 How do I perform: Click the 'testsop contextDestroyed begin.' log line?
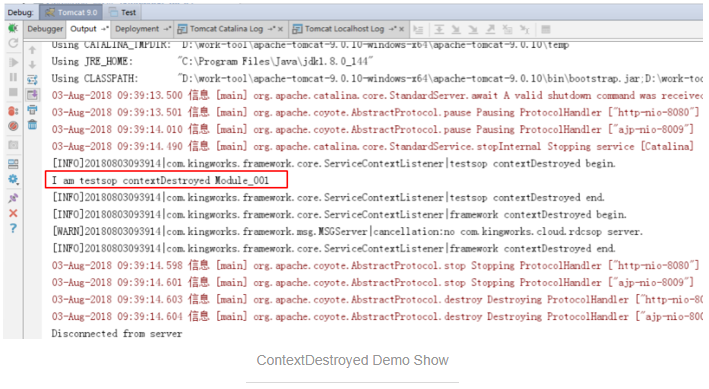(x=333, y=163)
